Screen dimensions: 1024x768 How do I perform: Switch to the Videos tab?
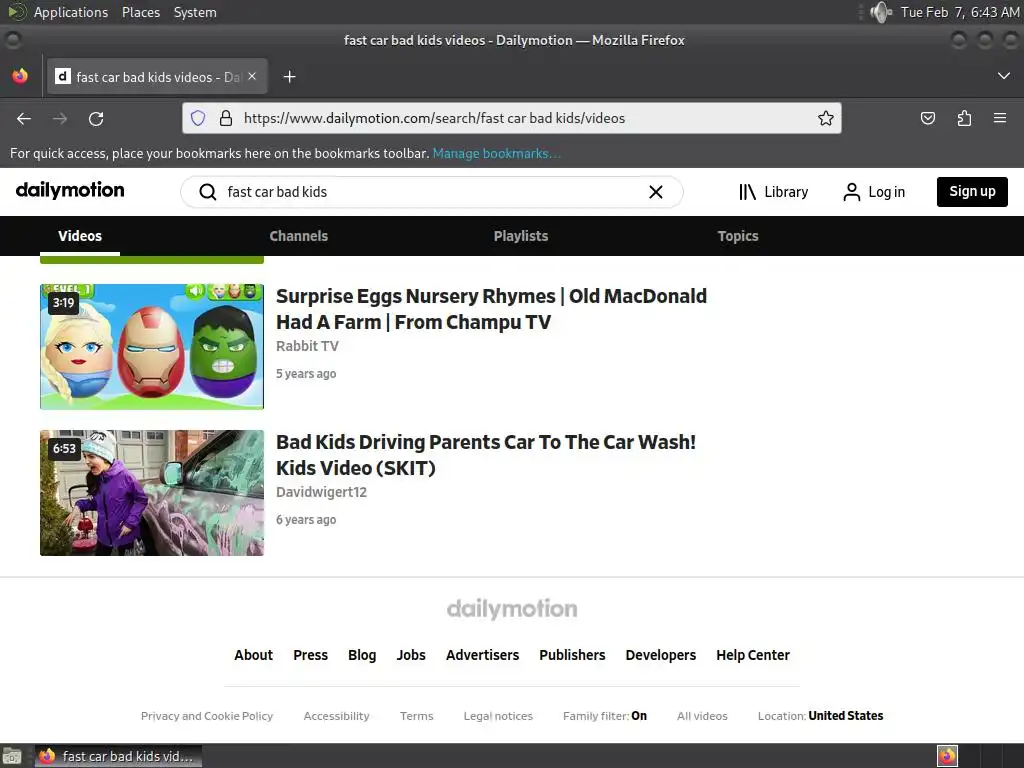point(80,236)
